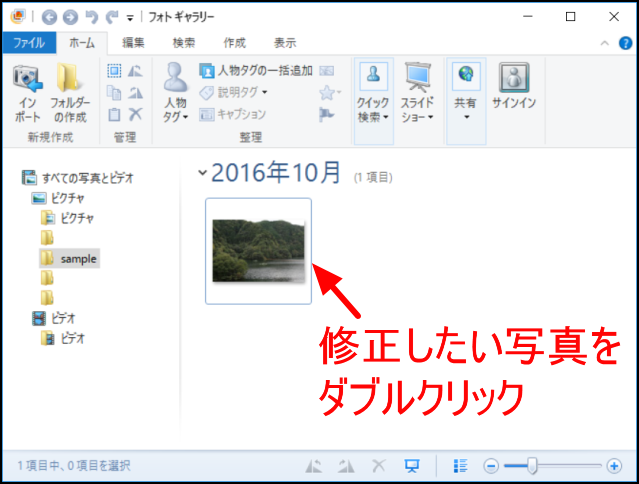
Task: Adjust the thumbnail zoom slider handle
Action: pos(531,466)
